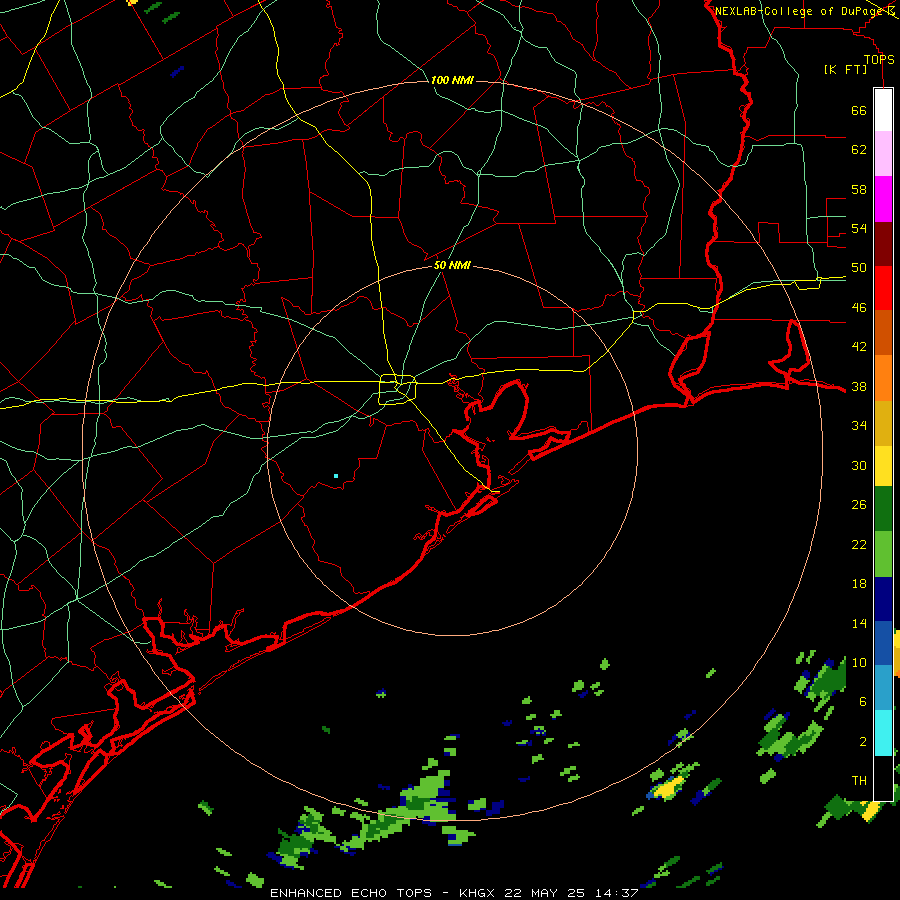The width and height of the screenshot is (900, 900).
Task: Select the 14 legend value
Action: tap(859, 623)
